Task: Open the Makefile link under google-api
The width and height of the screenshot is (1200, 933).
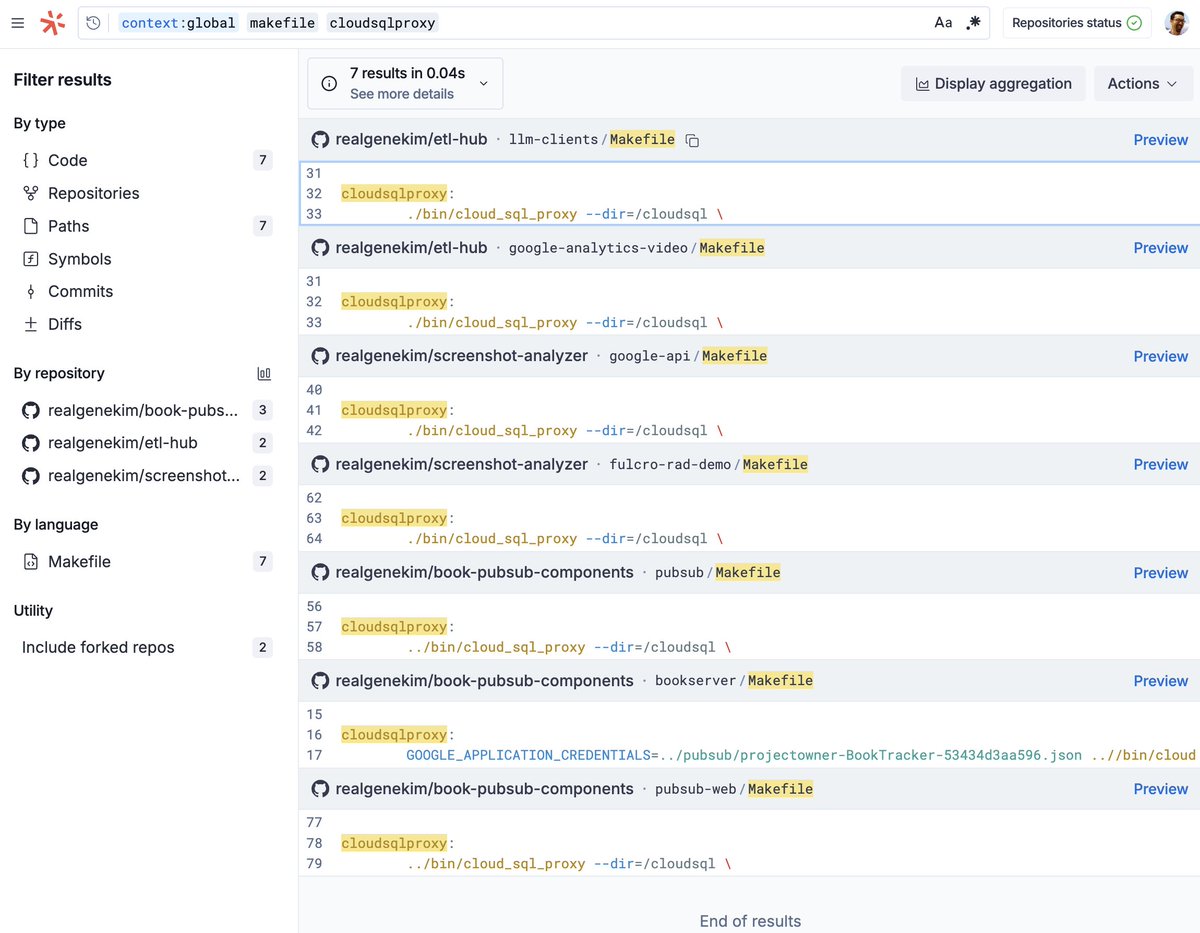Action: coord(735,356)
